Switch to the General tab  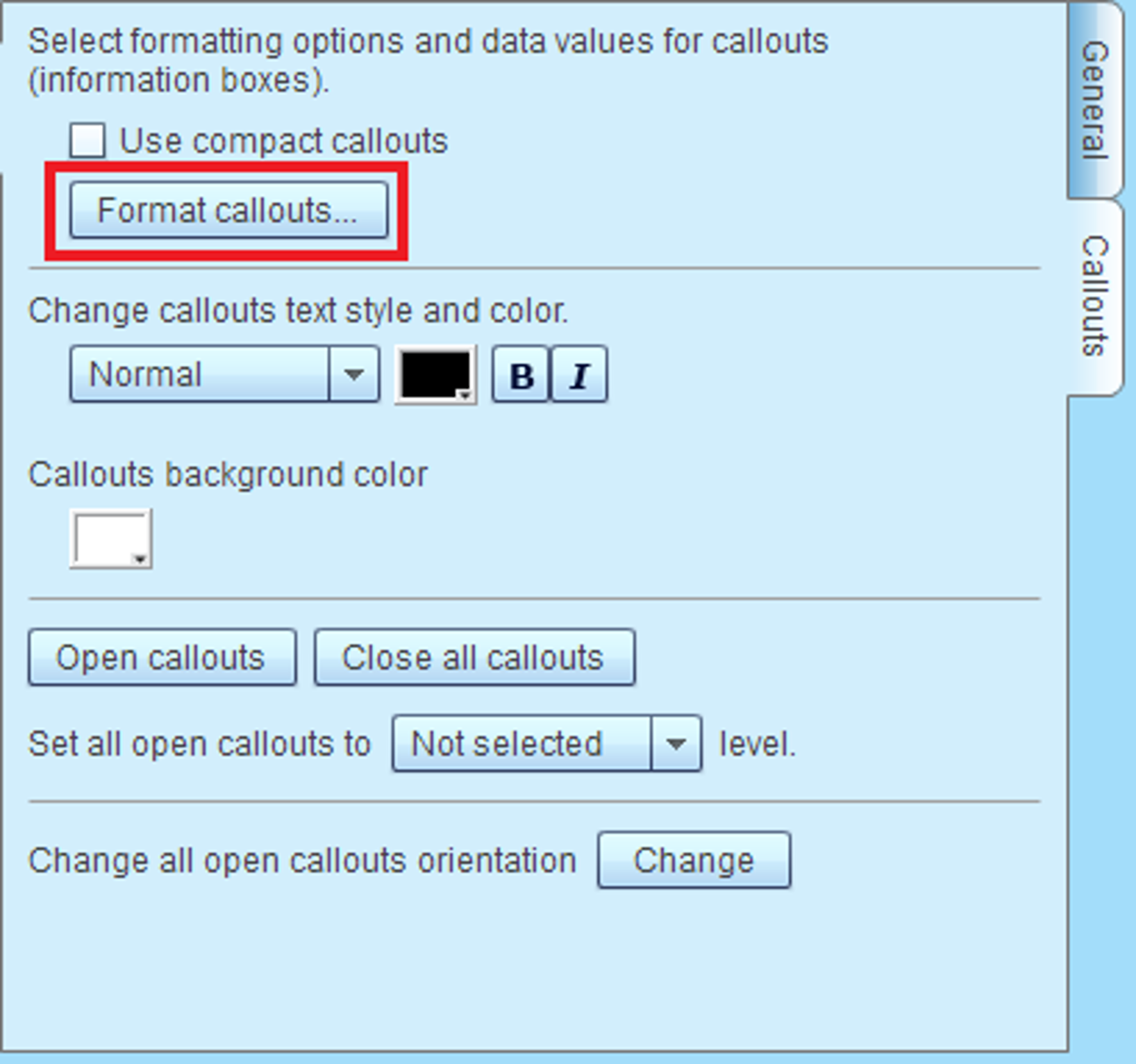pyautogui.click(x=1095, y=100)
